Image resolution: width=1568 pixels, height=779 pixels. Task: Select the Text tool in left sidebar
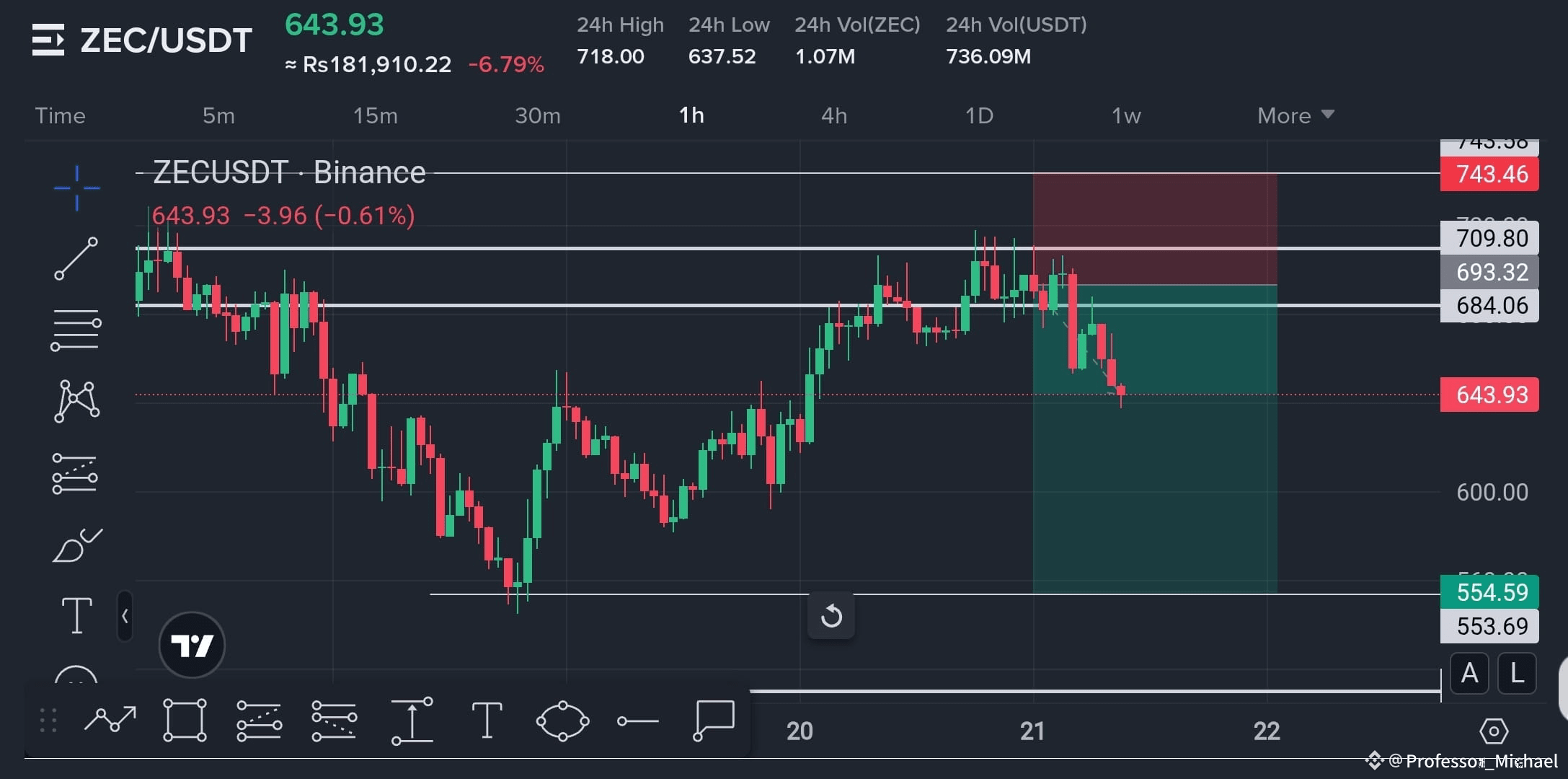(77, 616)
